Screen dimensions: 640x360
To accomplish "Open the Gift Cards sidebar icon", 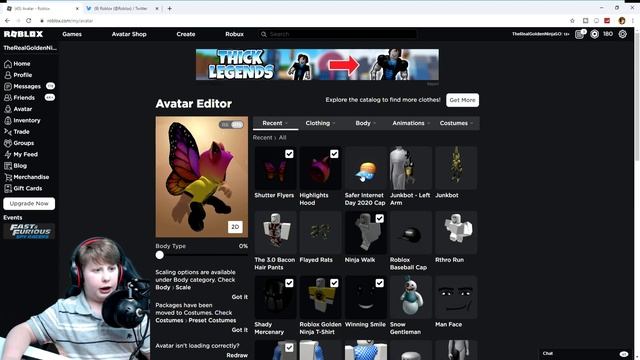I will click(8, 188).
